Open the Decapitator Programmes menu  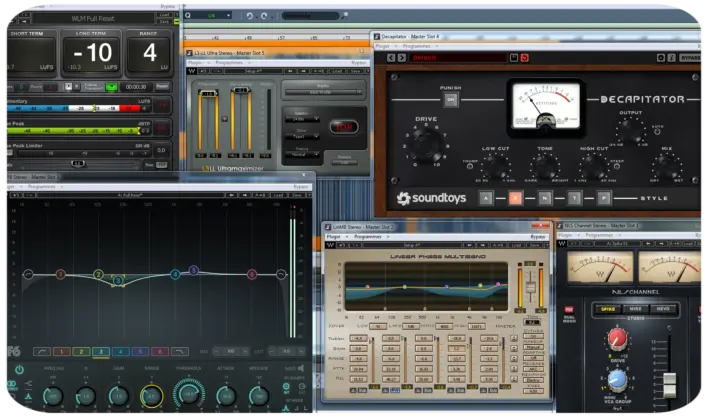[415, 45]
